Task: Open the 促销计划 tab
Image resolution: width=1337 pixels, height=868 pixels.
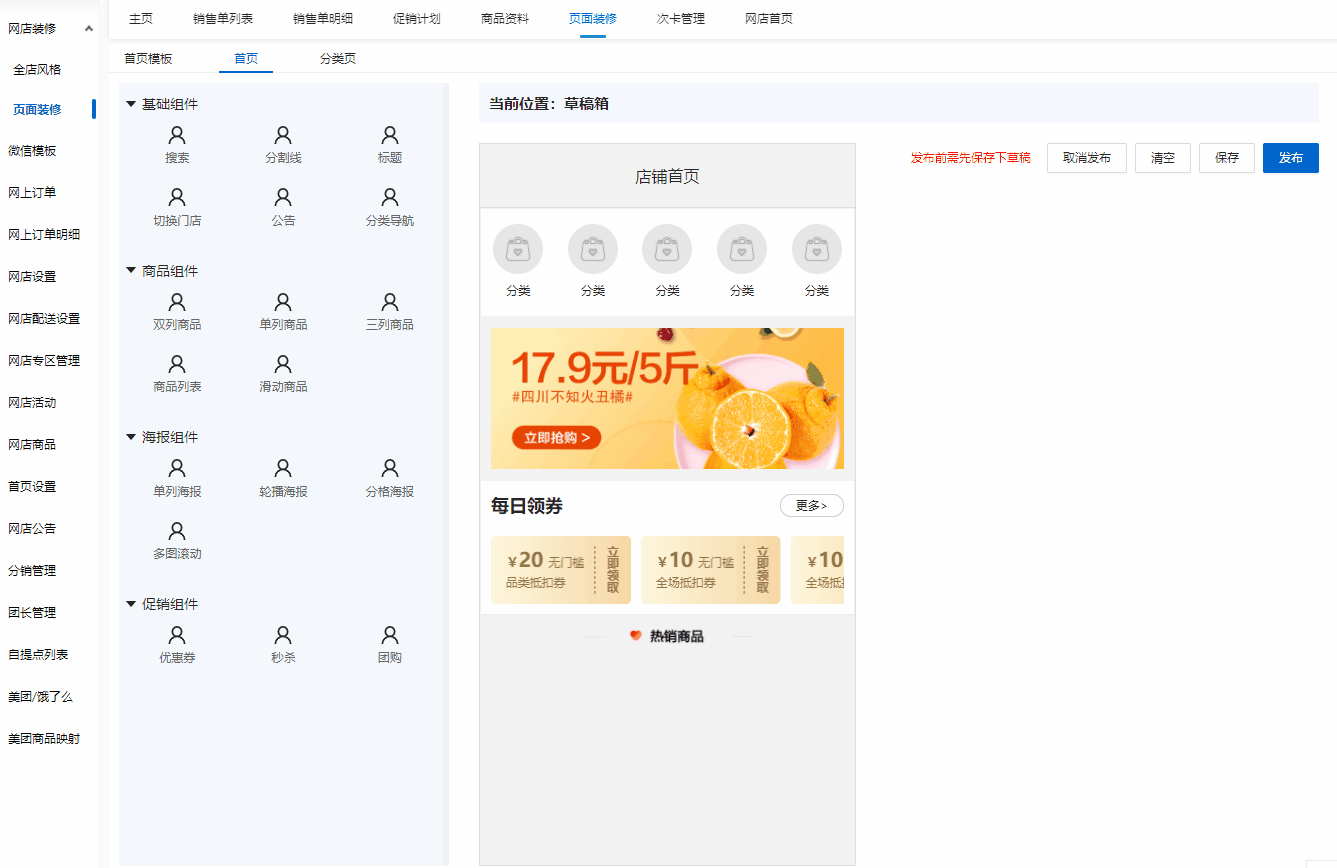Action: (417, 19)
